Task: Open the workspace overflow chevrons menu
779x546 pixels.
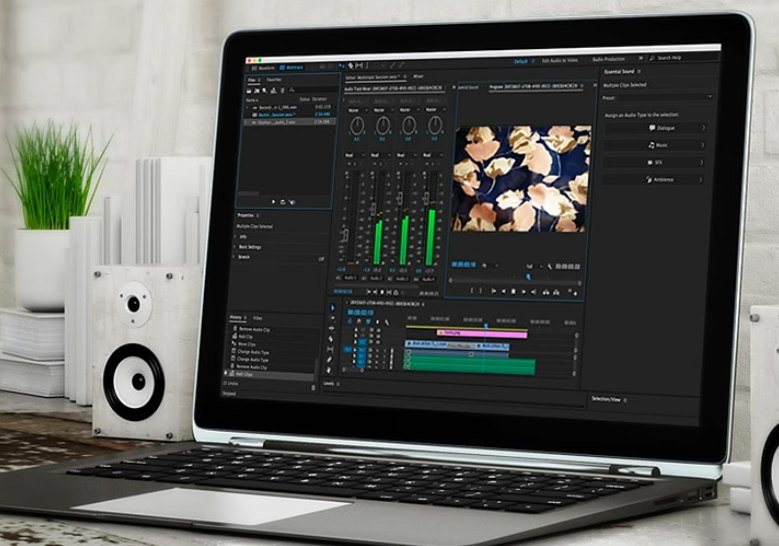Action: pyautogui.click(x=640, y=58)
